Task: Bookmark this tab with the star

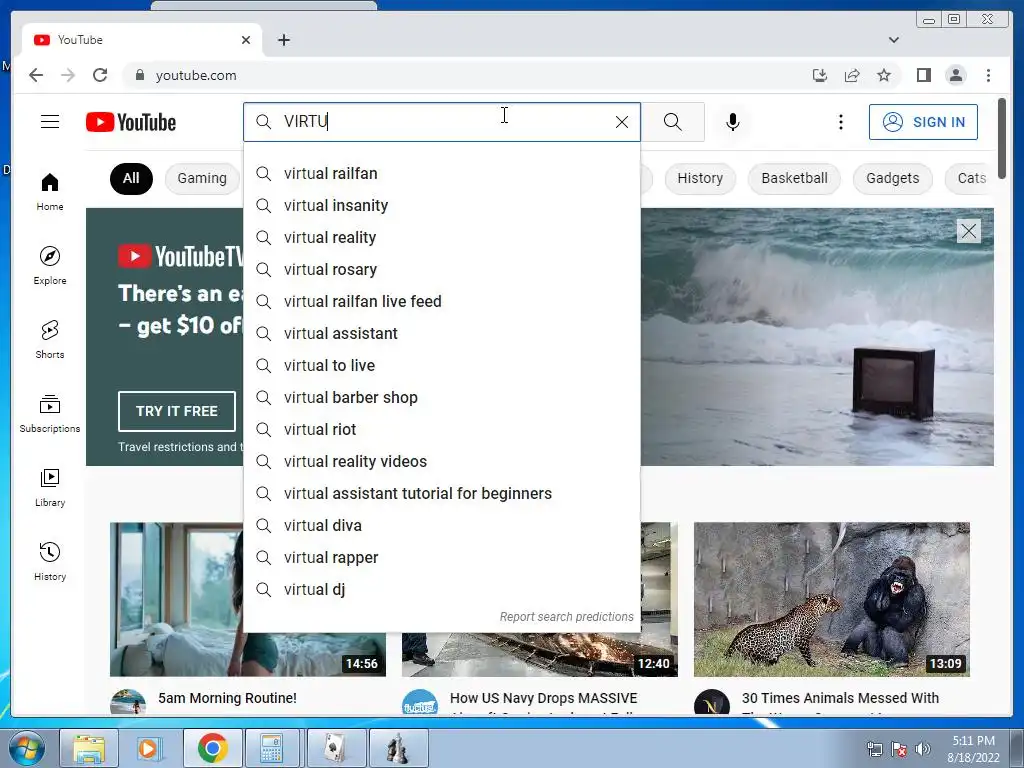Action: 884,75
